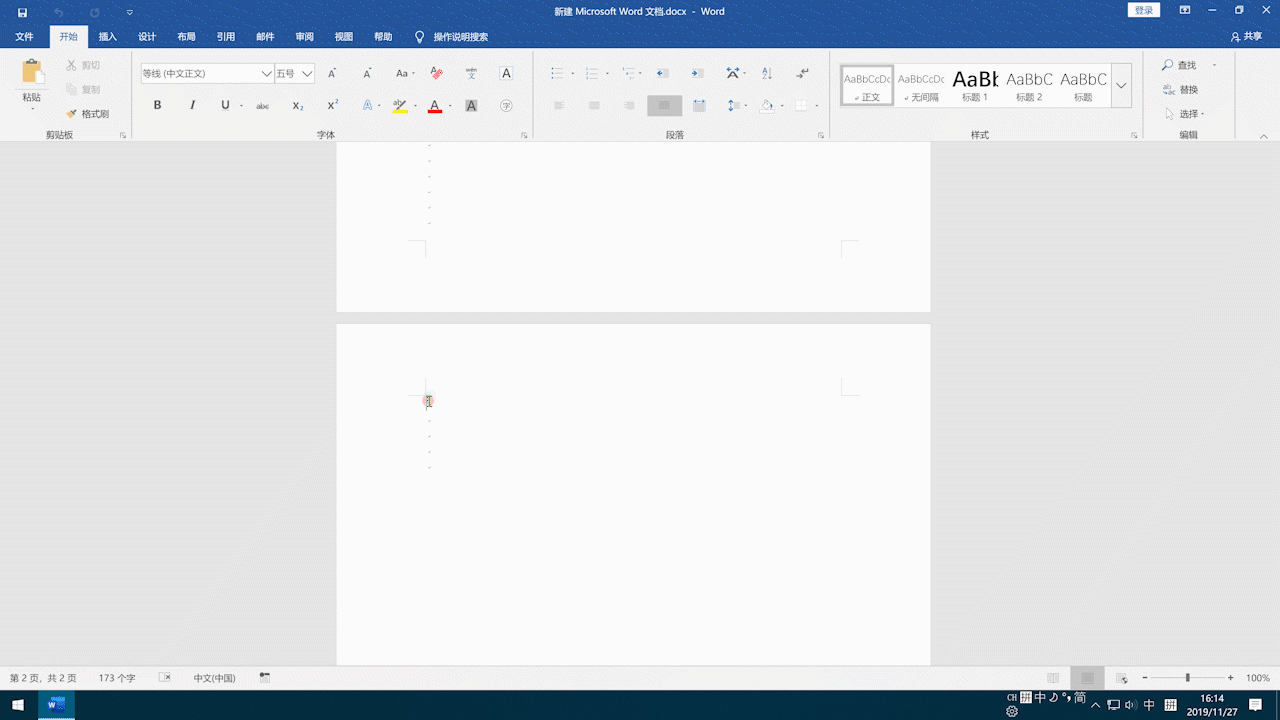Viewport: 1280px width, 720px height.
Task: Switch to the References (引用) tab
Action: pyautogui.click(x=226, y=37)
